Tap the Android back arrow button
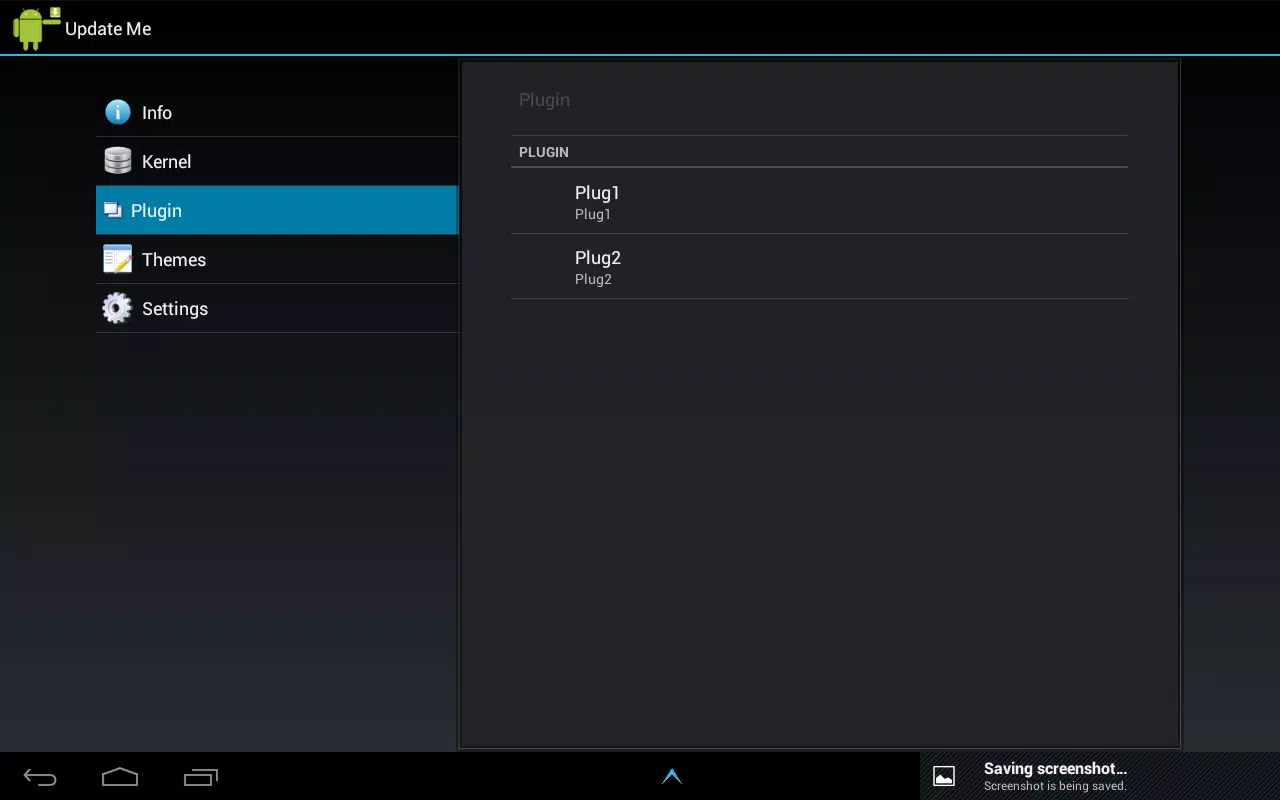The image size is (1280, 800). (40, 777)
